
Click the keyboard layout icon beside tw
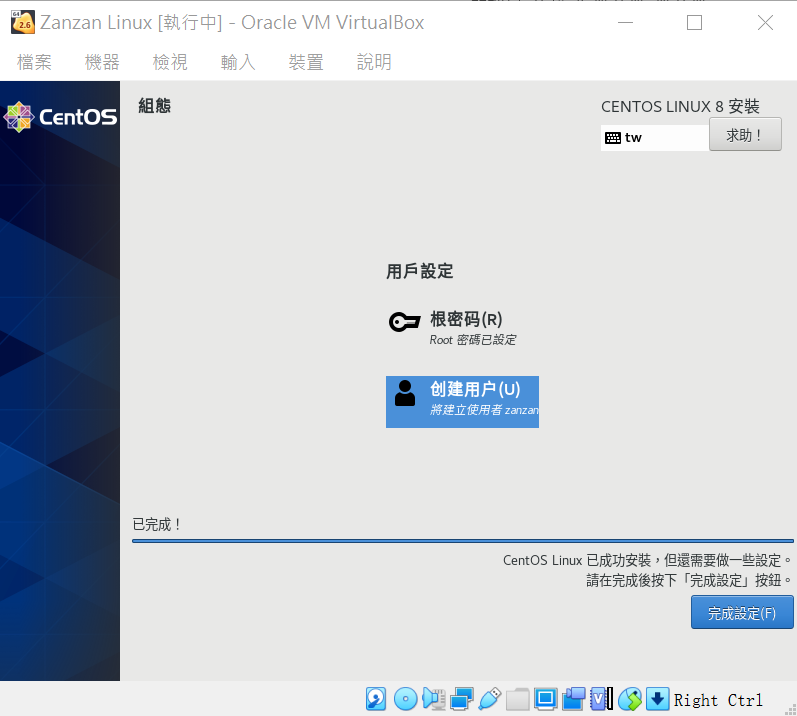(x=613, y=138)
